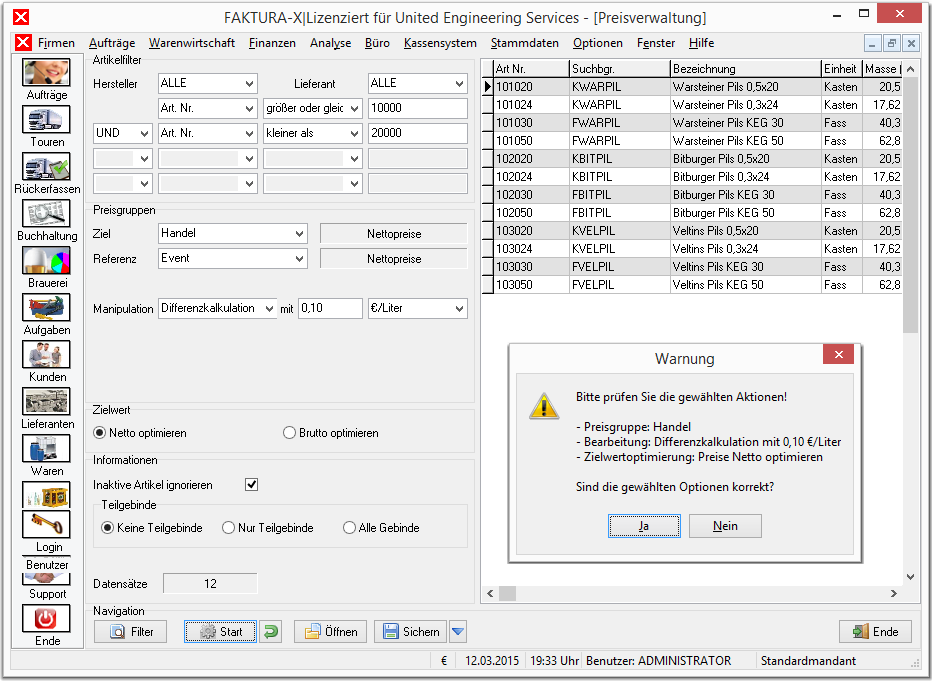Image resolution: width=932 pixels, height=681 pixels.
Task: Open the Optionen menu
Action: click(x=597, y=43)
